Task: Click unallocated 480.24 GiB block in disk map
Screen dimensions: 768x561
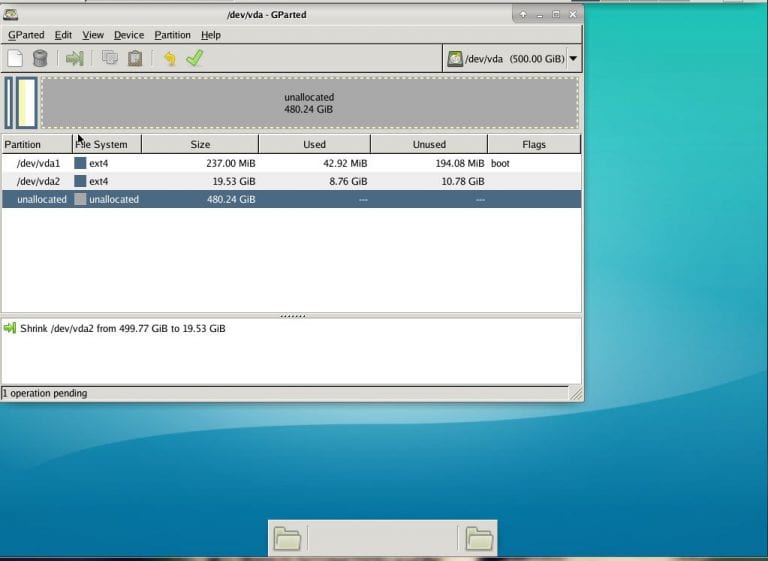Action: pyautogui.click(x=309, y=103)
